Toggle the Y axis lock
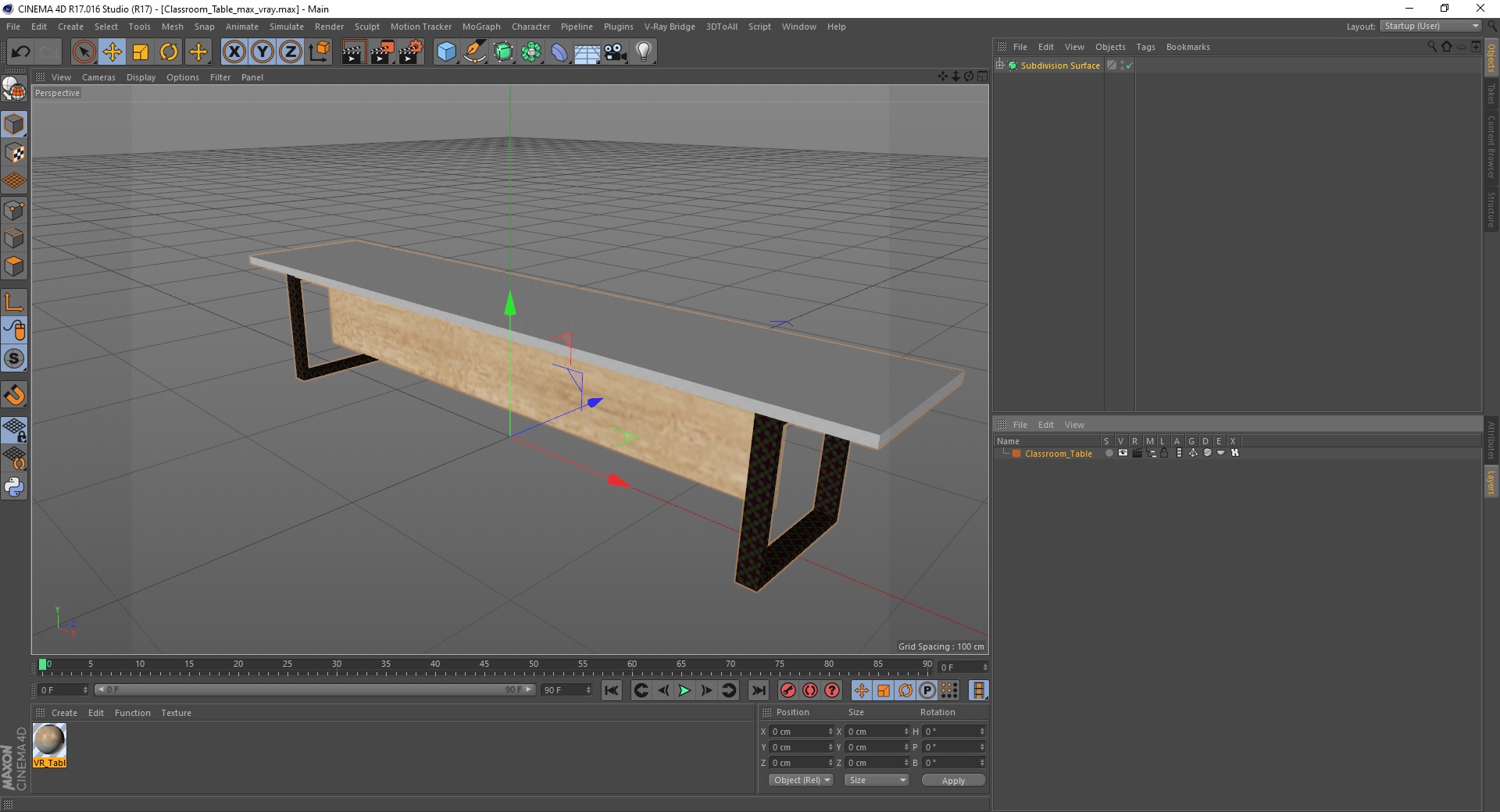The image size is (1500, 812). [262, 52]
